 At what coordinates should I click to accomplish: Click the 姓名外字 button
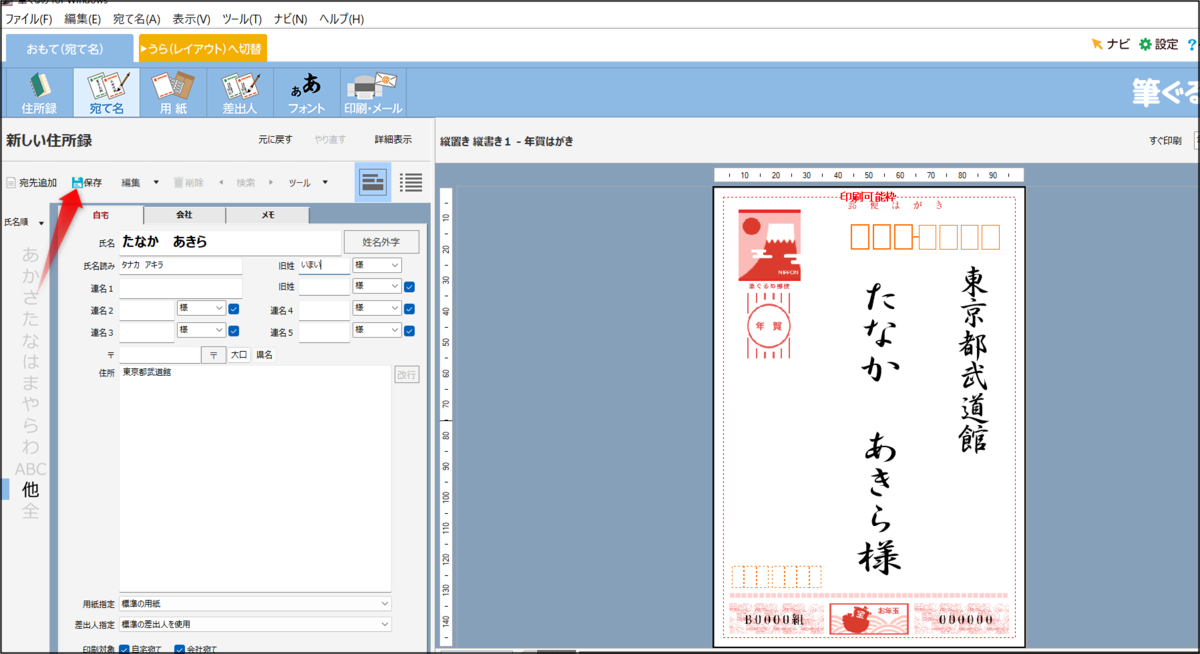[x=381, y=242]
